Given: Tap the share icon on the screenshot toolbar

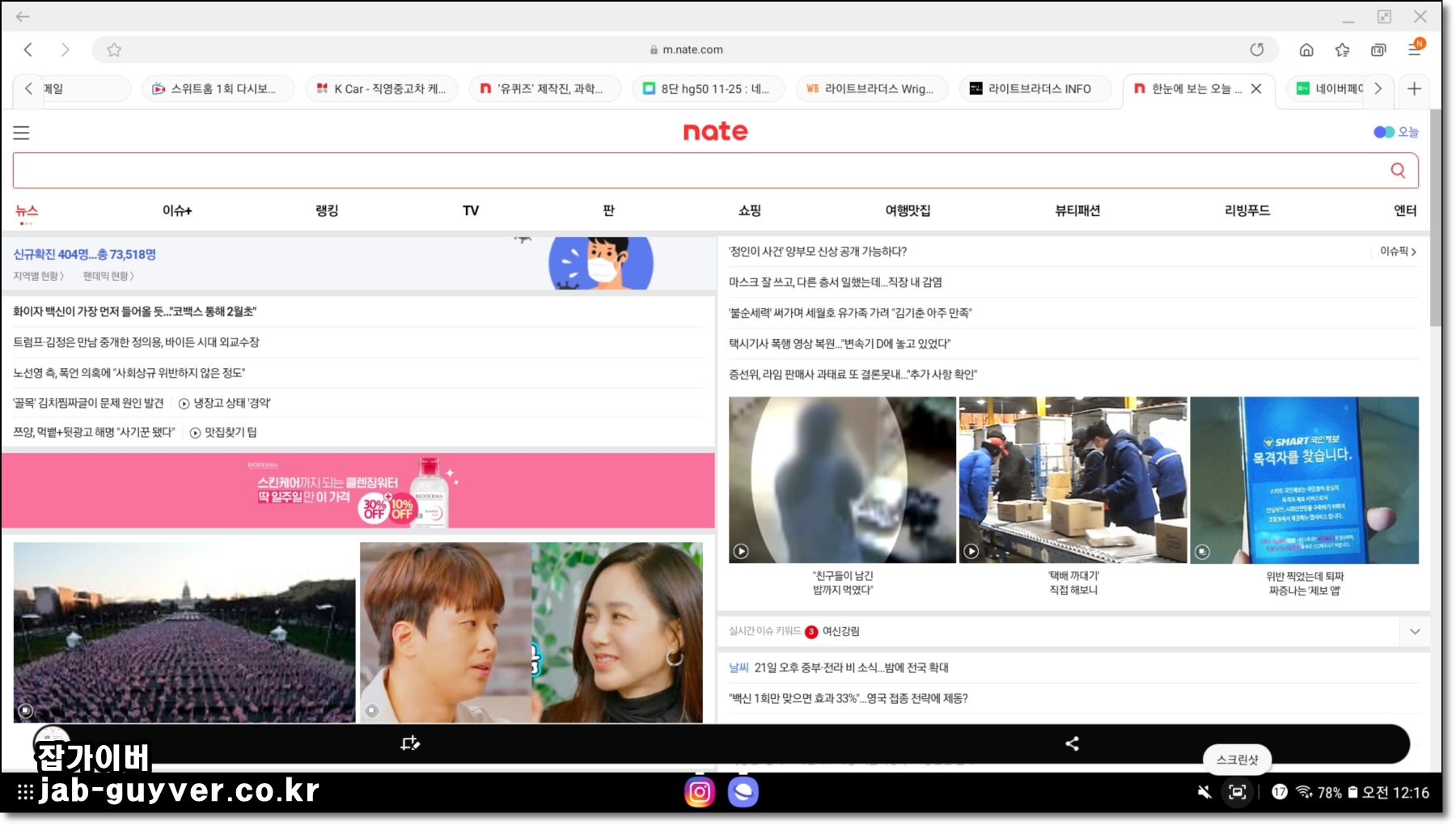Looking at the screenshot, I should [x=1073, y=743].
